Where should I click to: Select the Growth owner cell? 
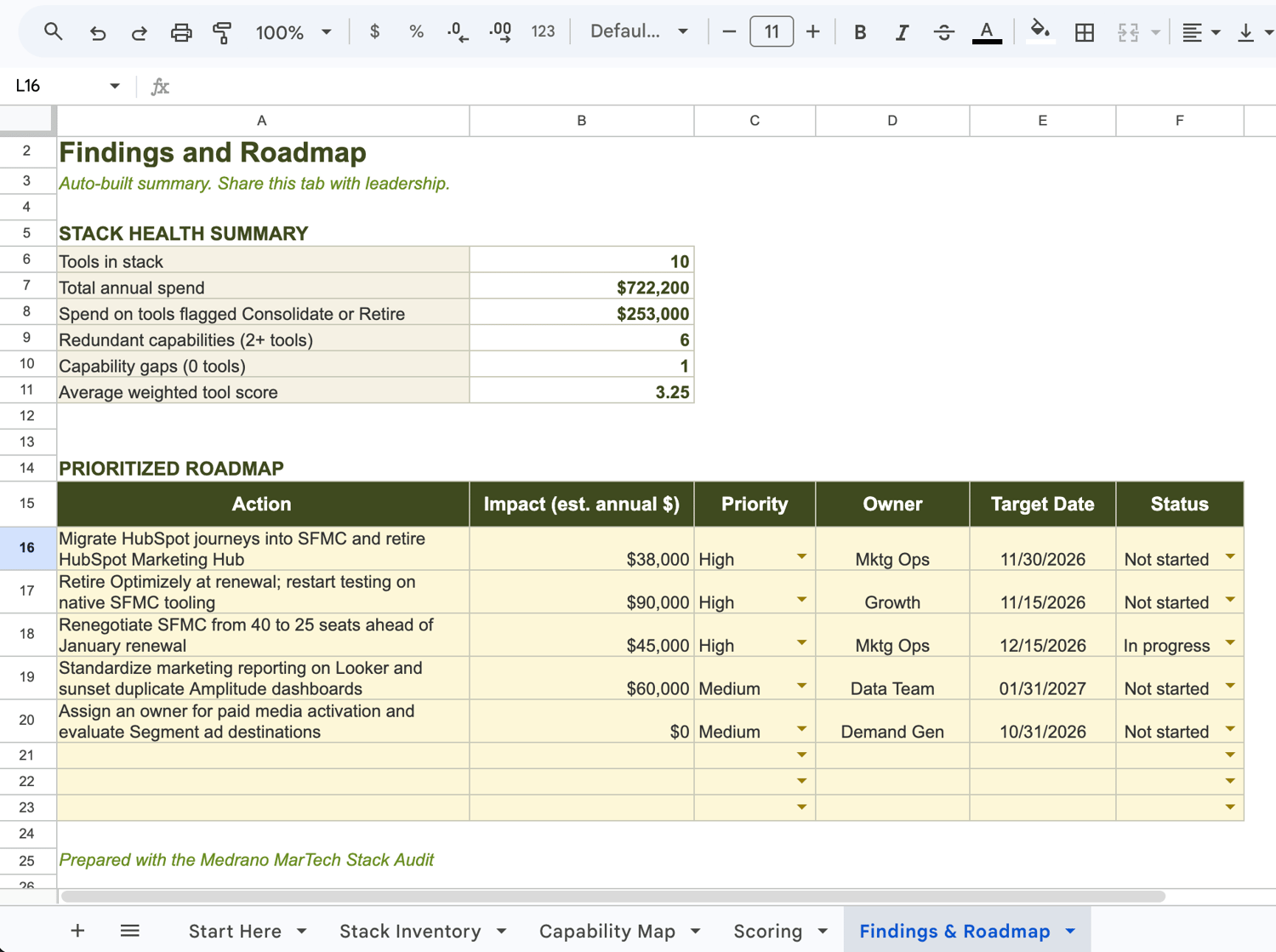[892, 592]
